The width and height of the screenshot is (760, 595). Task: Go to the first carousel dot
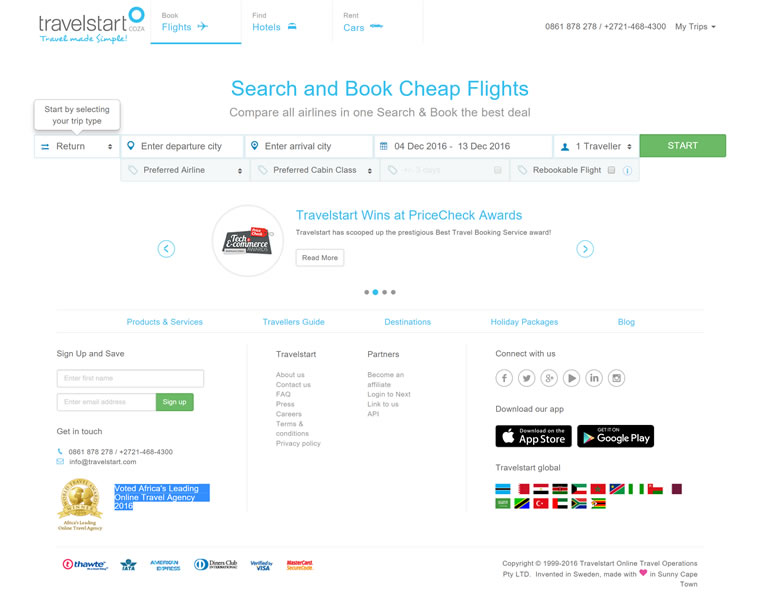[x=366, y=292]
